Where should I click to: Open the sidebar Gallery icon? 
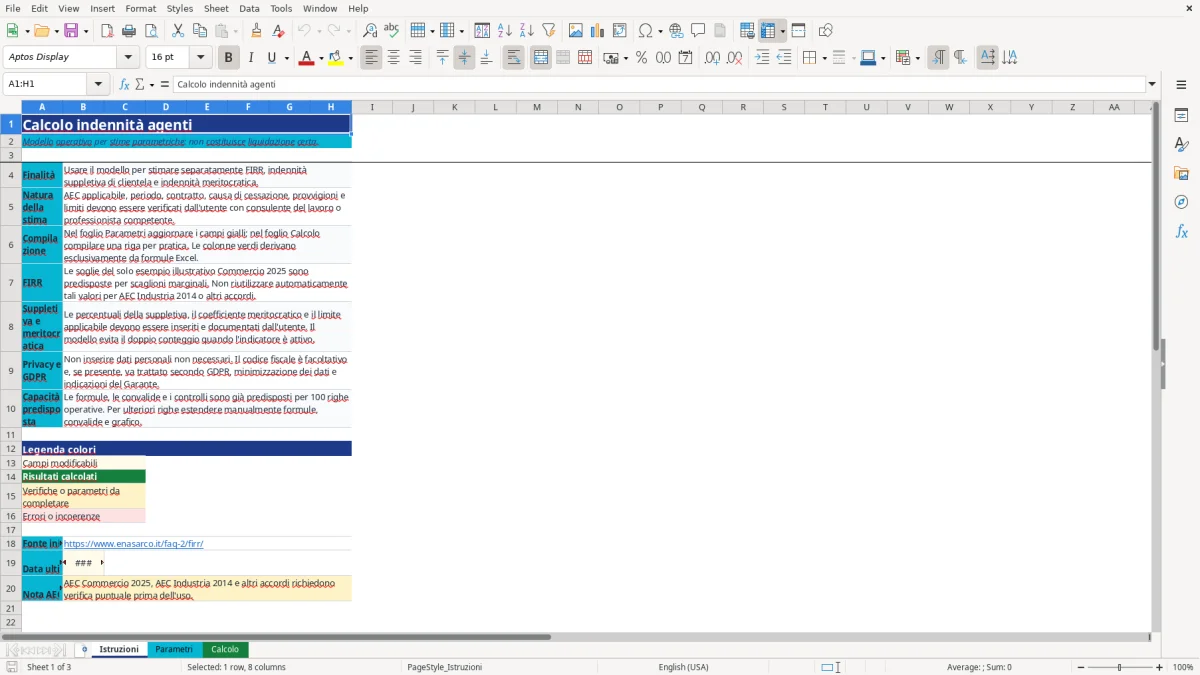(x=1181, y=173)
